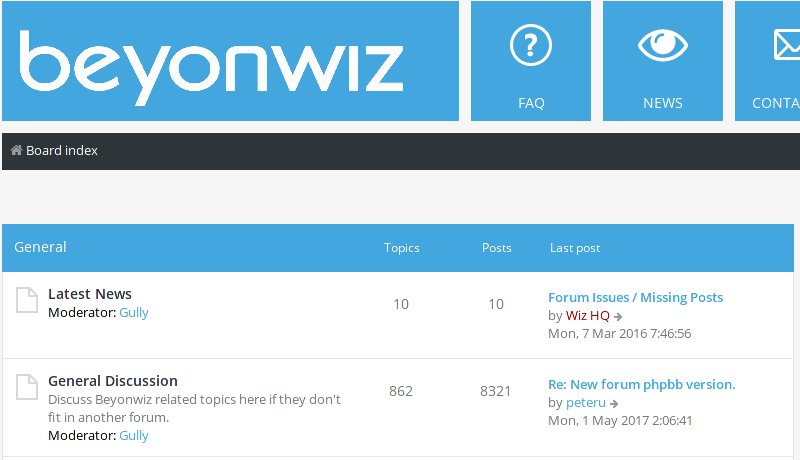Click the News eye icon
Image resolution: width=800 pixels, height=460 pixels.
tap(662, 46)
